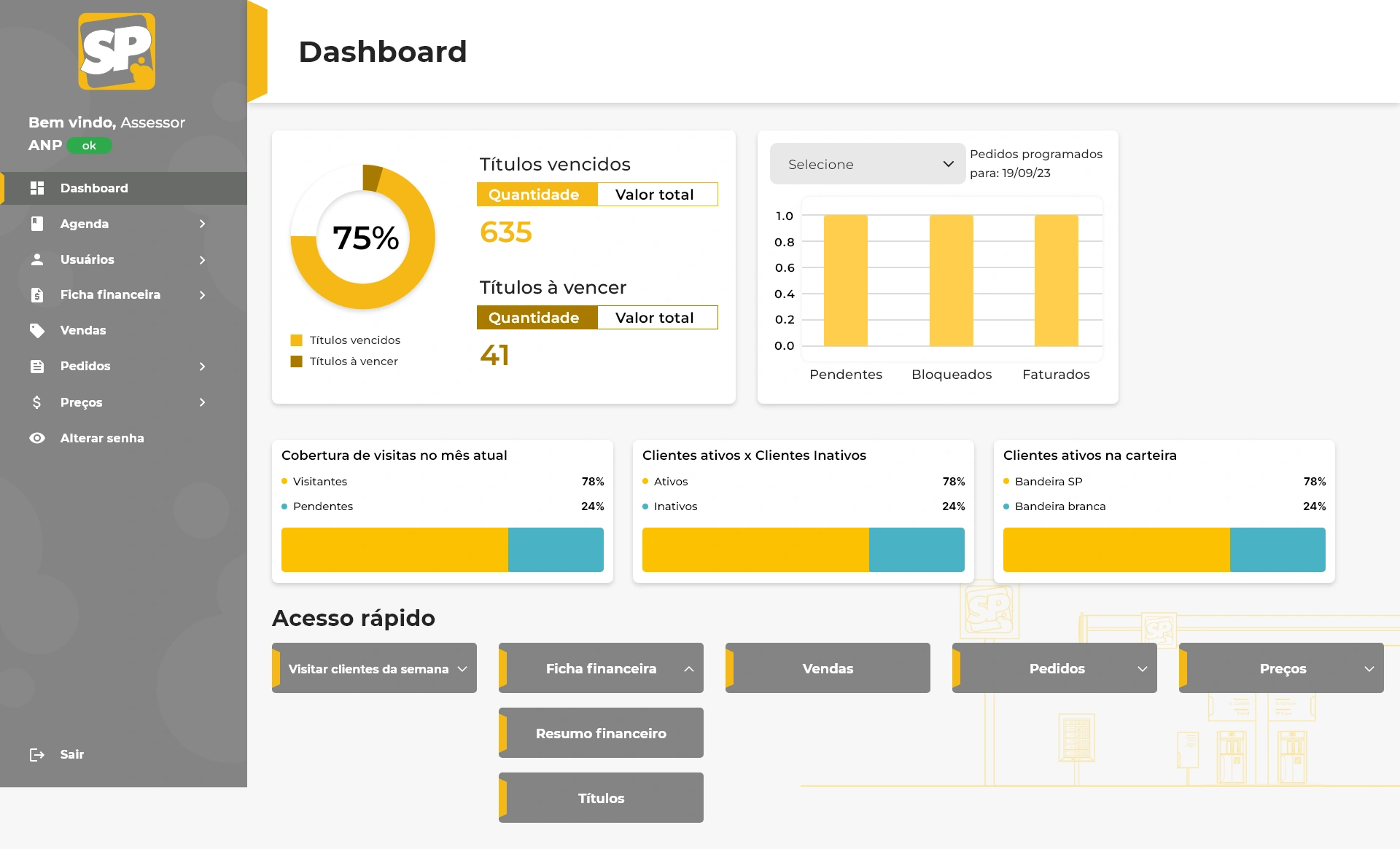This screenshot has width=1400, height=849.
Task: Click the Dashboard grid icon
Action: tap(37, 188)
